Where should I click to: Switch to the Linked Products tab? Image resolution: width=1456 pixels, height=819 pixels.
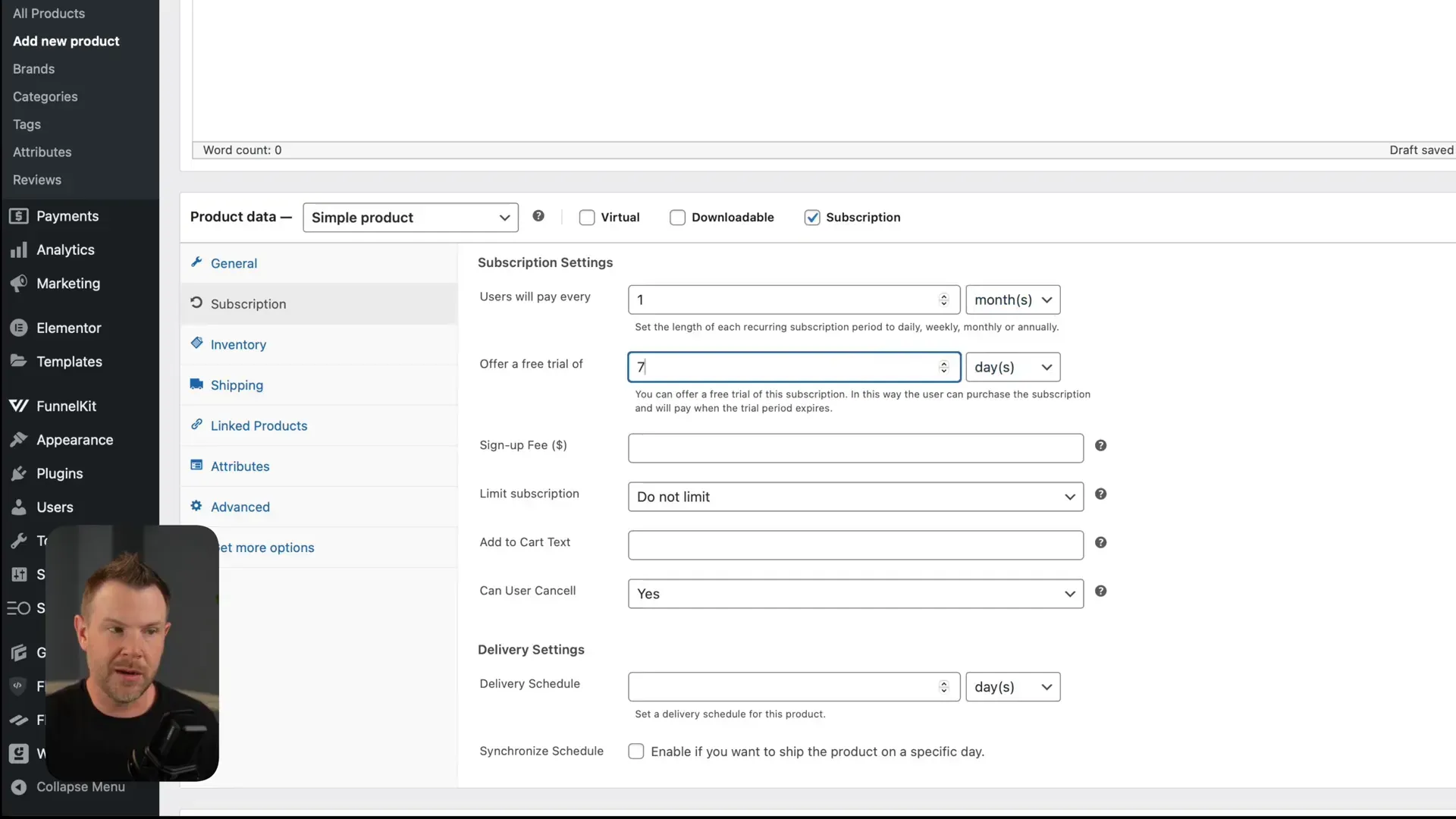[x=318, y=426]
